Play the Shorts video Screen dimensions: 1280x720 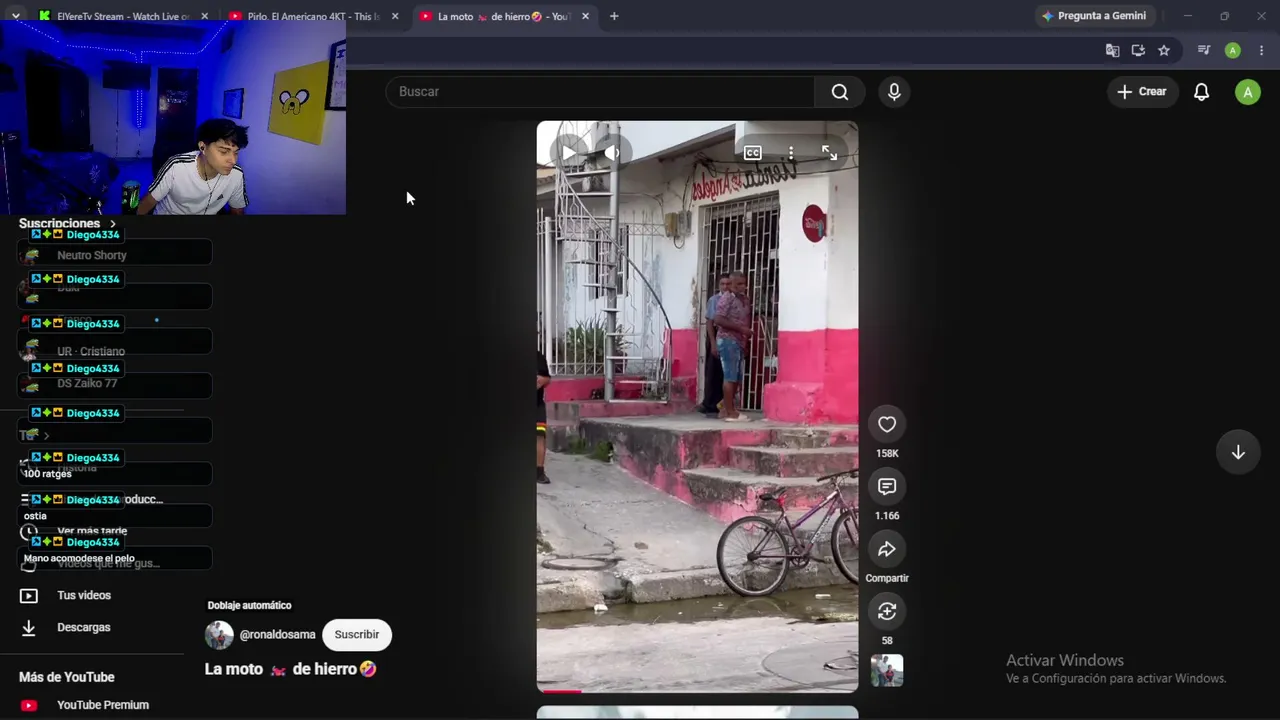(x=568, y=153)
